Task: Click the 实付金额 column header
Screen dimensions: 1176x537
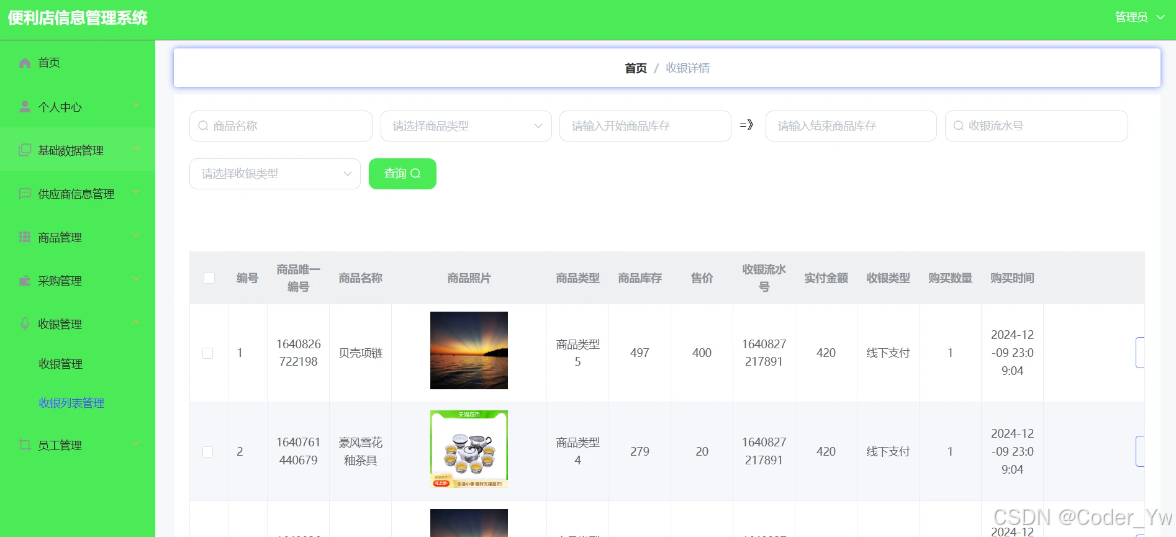Action: 826,278
